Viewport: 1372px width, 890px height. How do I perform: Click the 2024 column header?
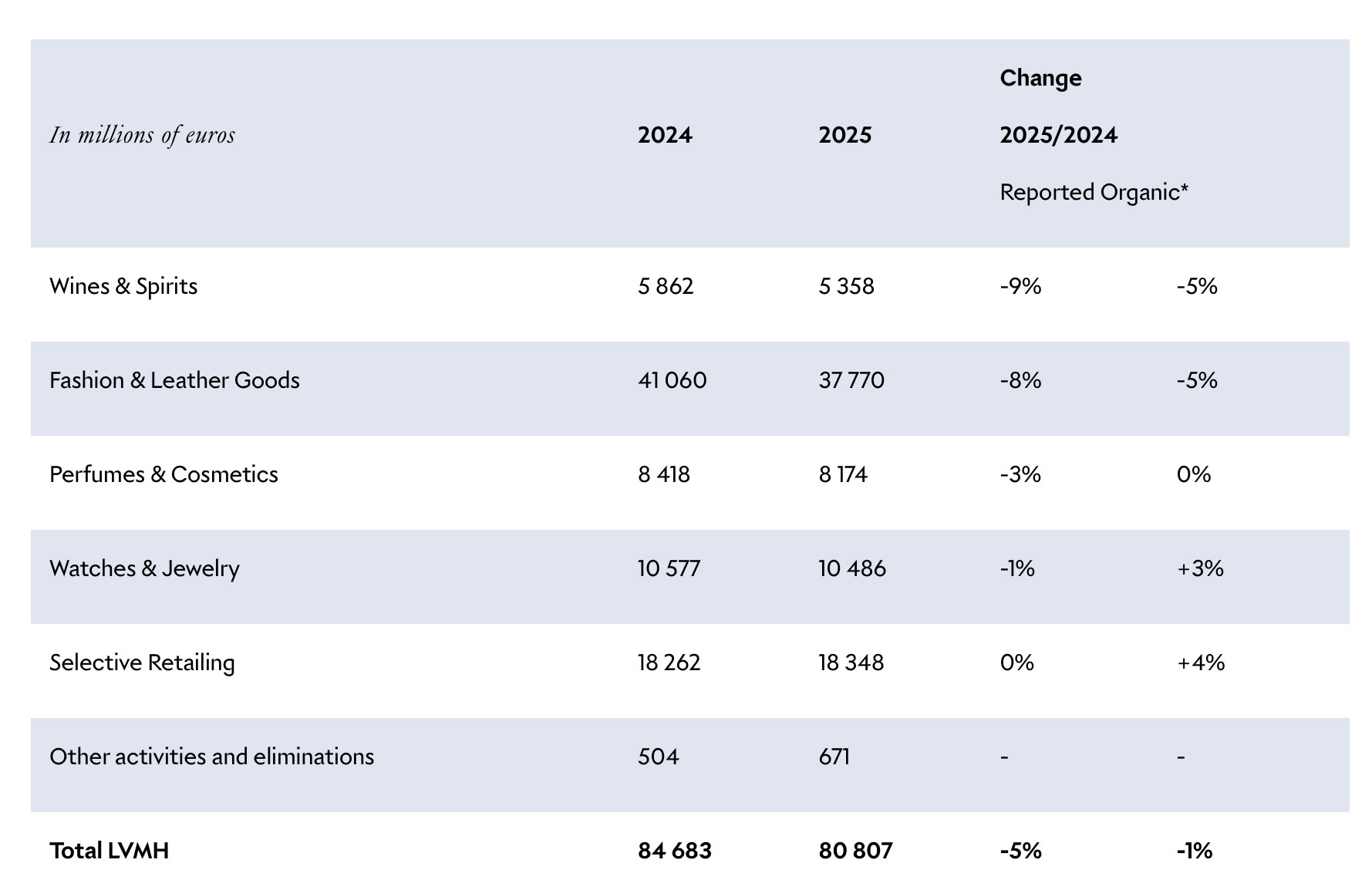pyautogui.click(x=665, y=135)
